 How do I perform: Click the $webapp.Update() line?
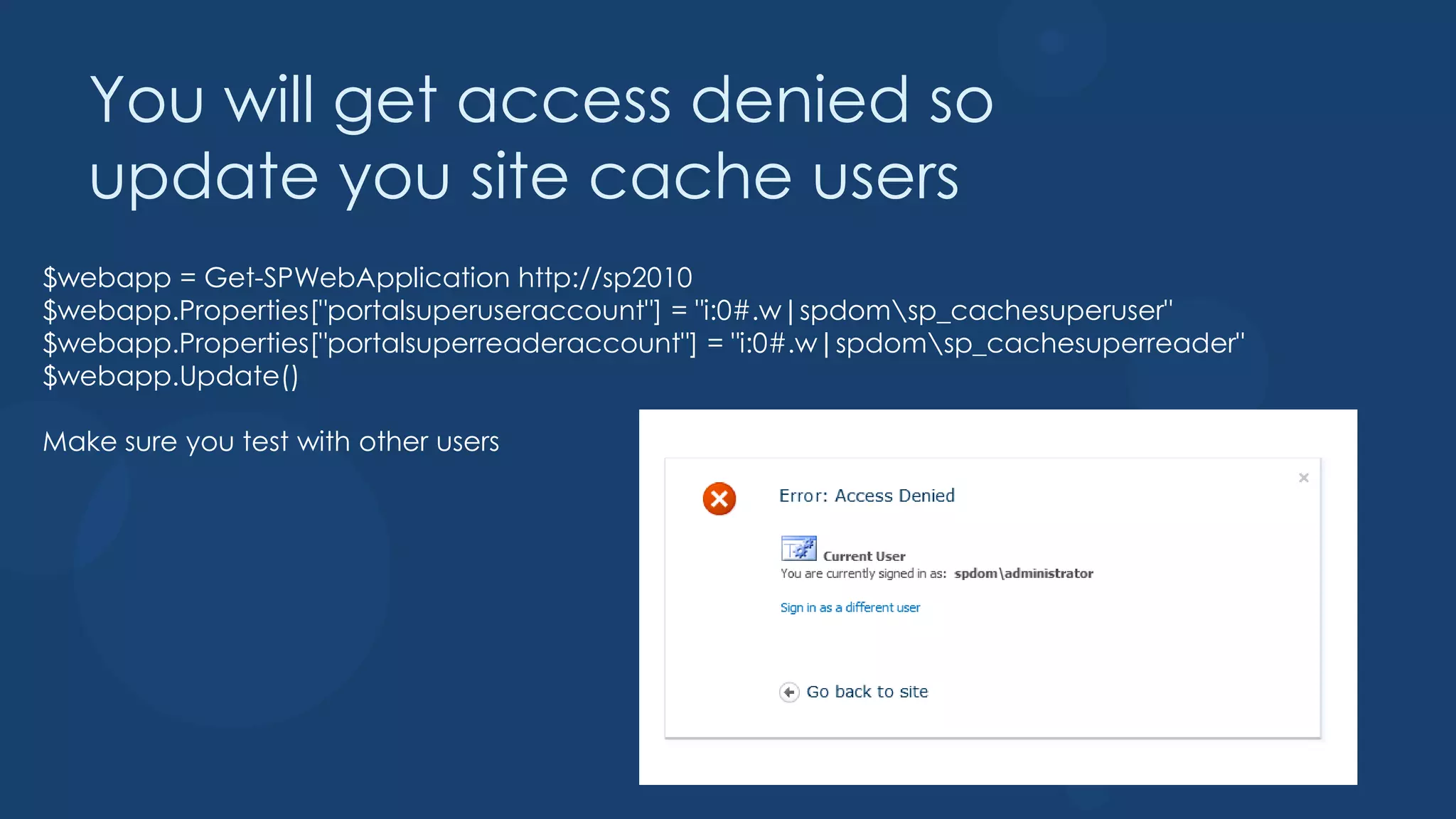tap(171, 376)
